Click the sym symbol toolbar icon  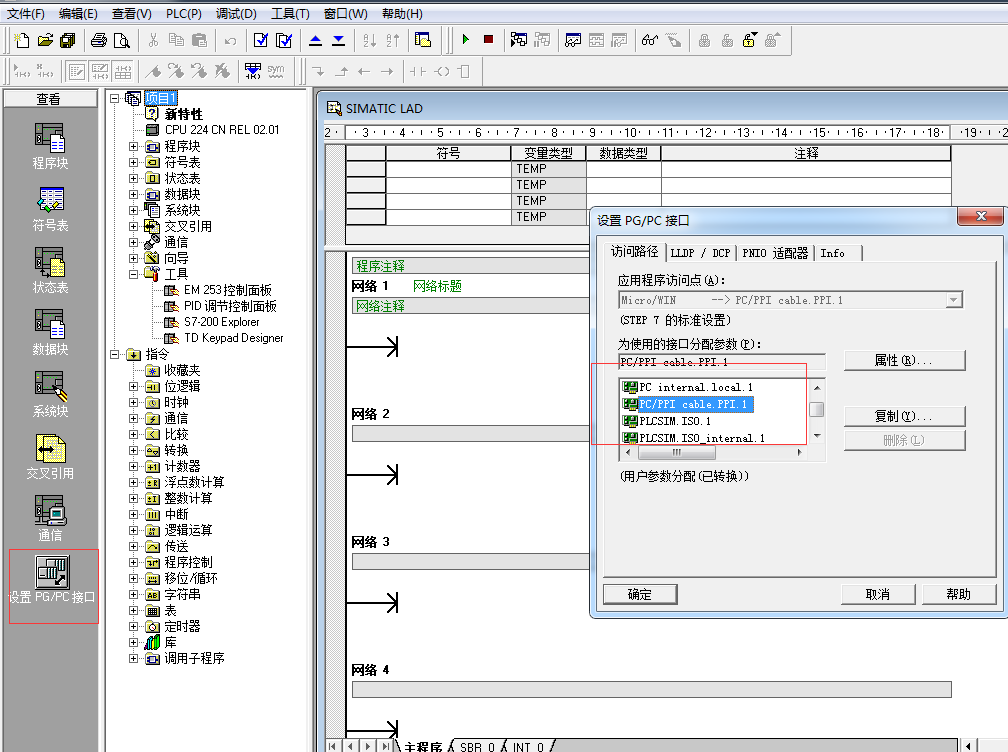point(276,71)
